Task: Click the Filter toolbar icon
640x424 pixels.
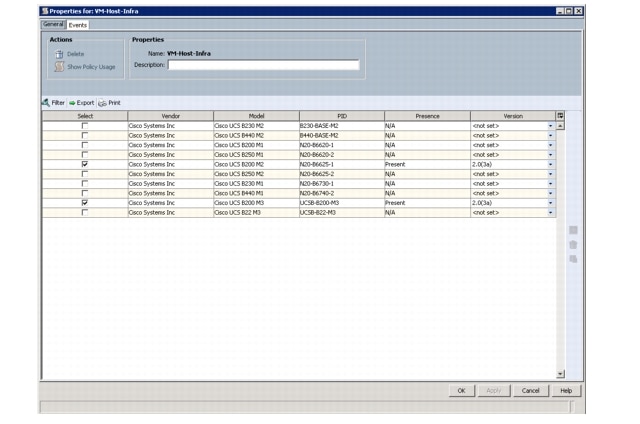Action: coord(46,102)
